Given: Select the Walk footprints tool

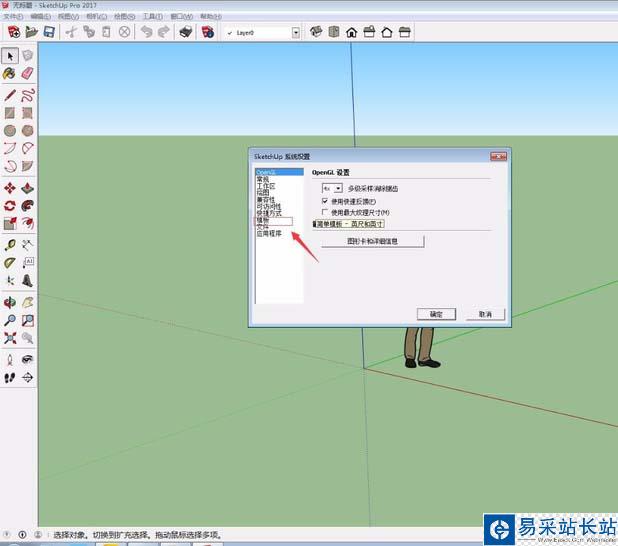Looking at the screenshot, I should point(10,378).
